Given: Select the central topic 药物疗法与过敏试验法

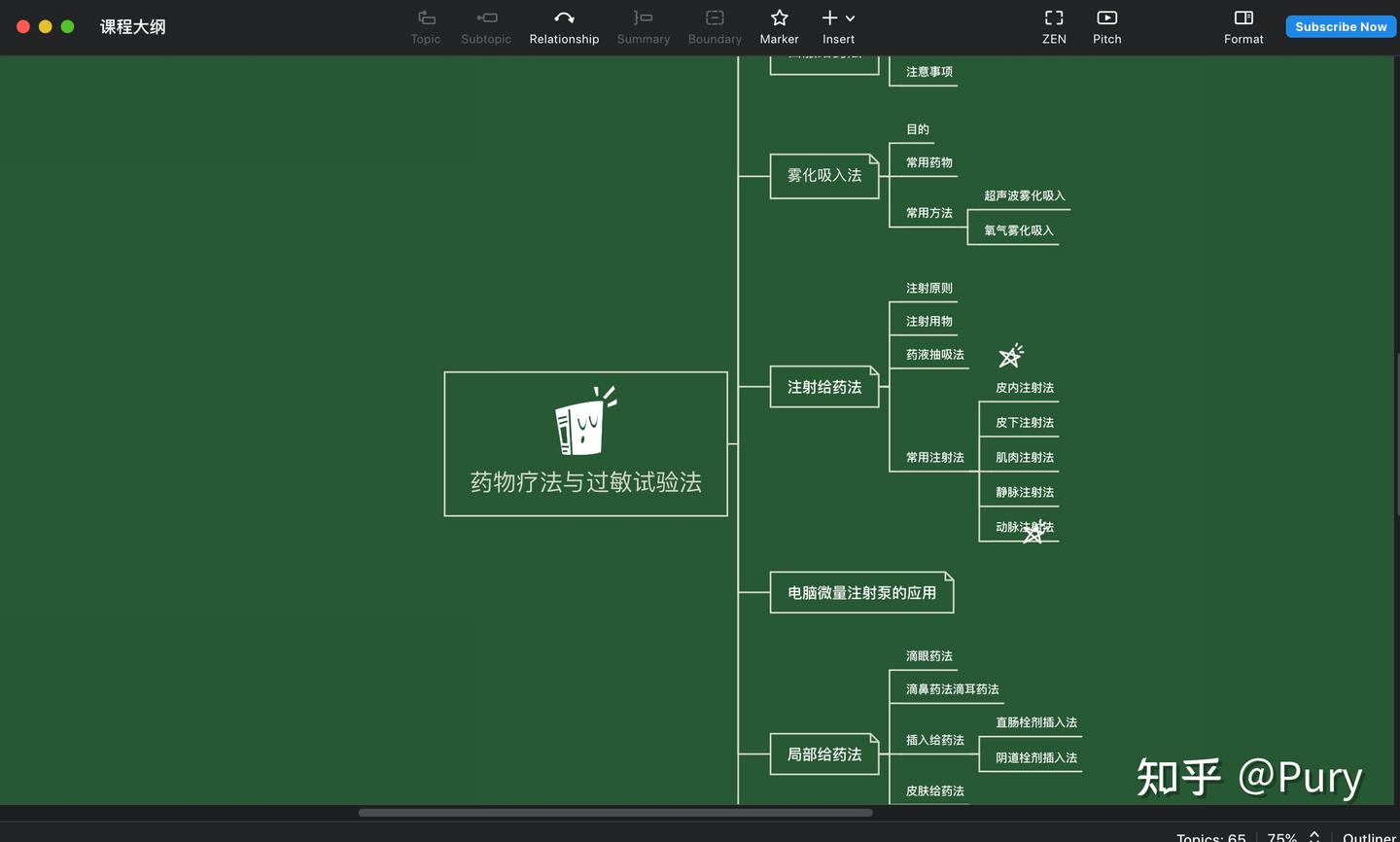Looking at the screenshot, I should tap(585, 443).
